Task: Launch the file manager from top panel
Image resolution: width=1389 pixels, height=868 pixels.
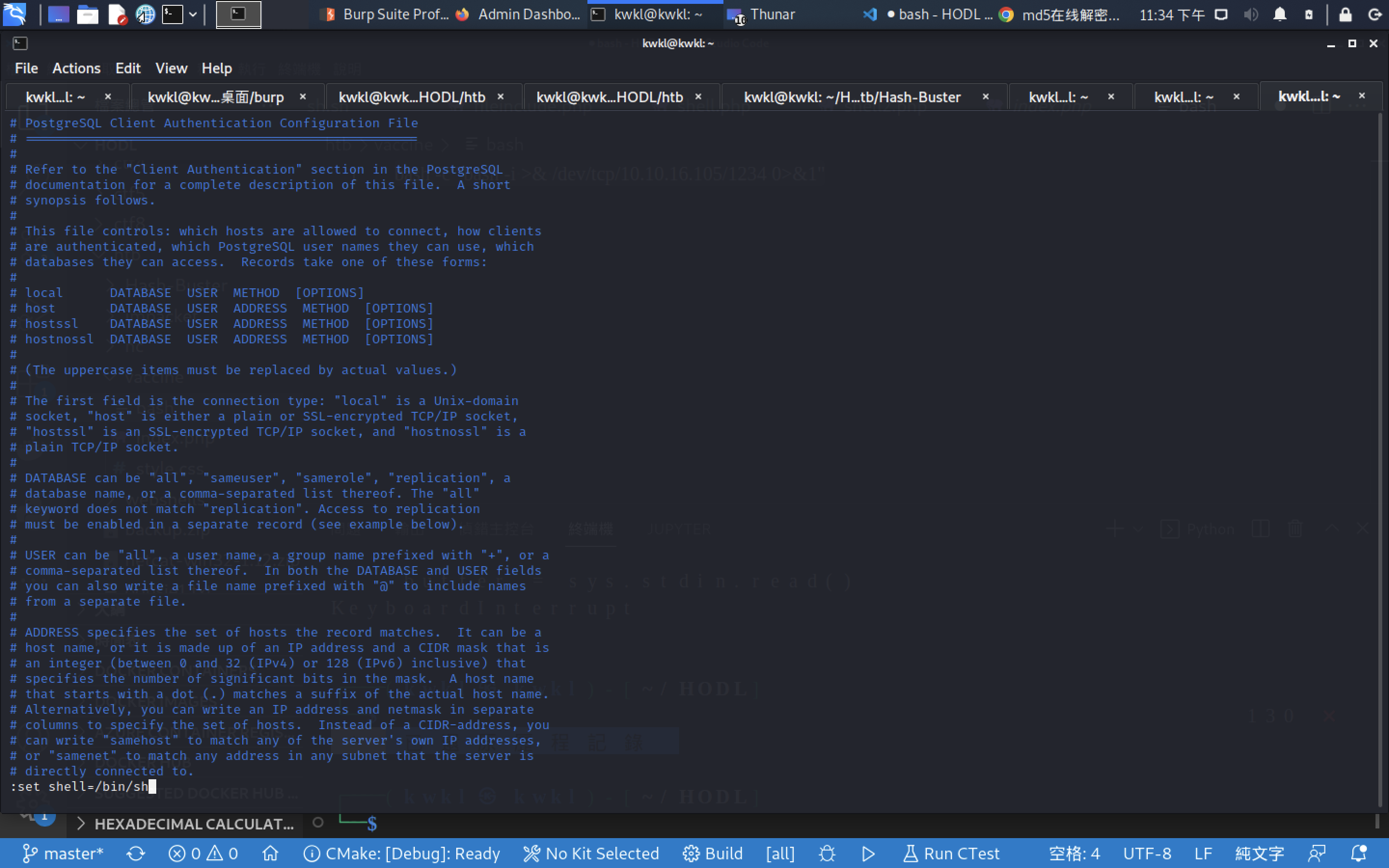Action: pos(87,14)
